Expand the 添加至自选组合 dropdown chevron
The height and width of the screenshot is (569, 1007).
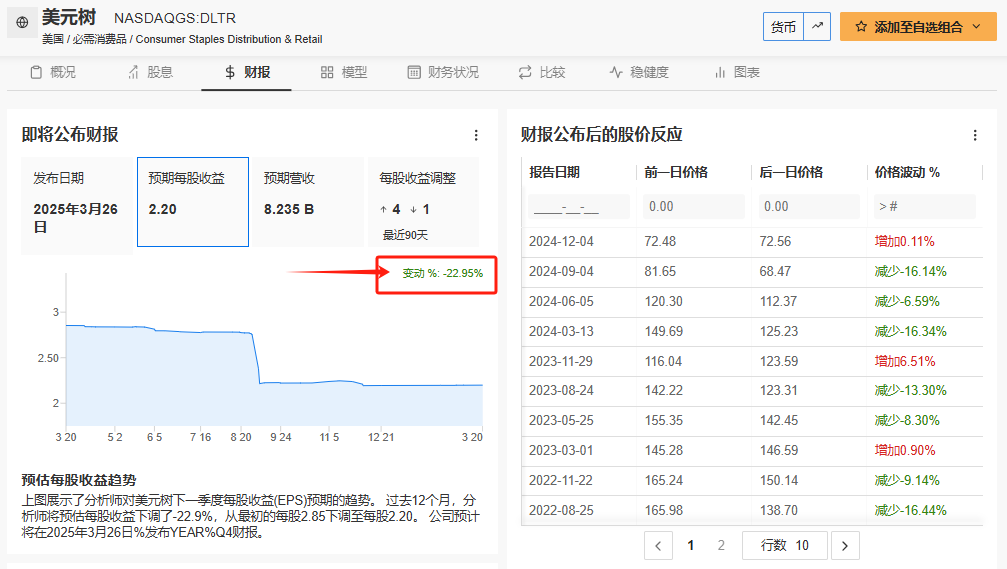click(977, 27)
